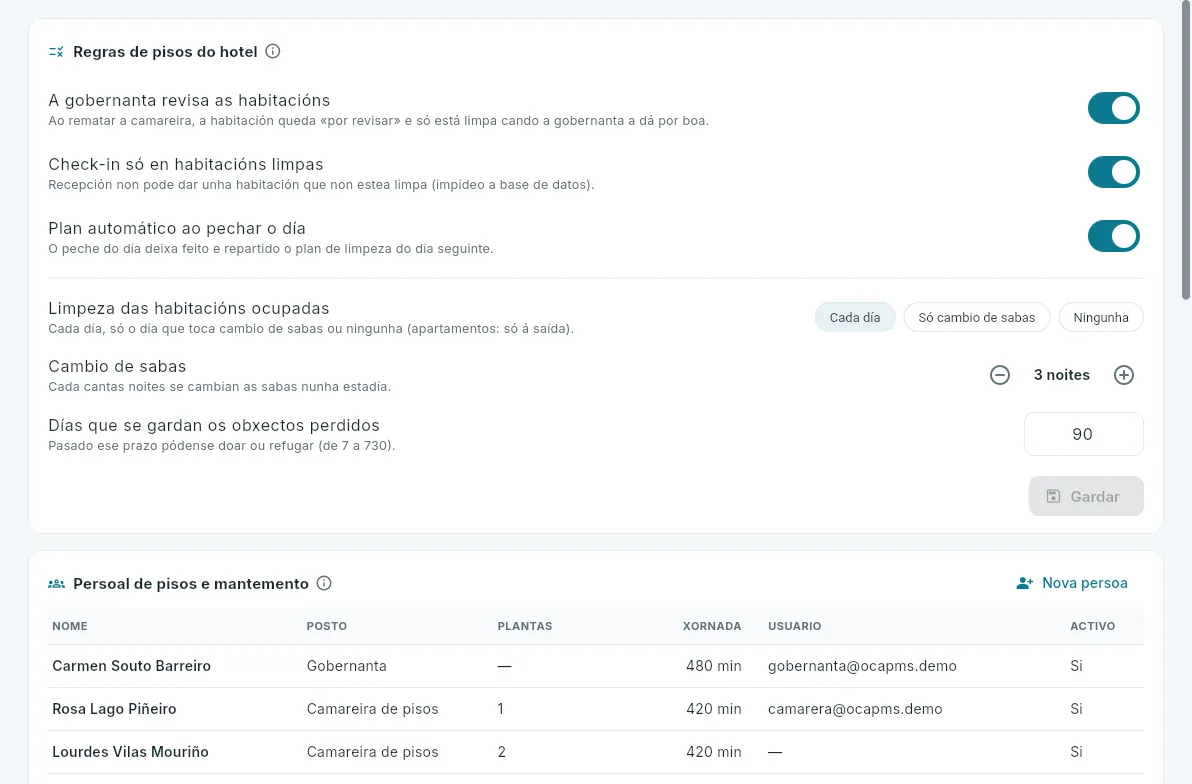
Task: Open the Lourdes Vilas Mouriño staff row
Action: click(x=596, y=752)
